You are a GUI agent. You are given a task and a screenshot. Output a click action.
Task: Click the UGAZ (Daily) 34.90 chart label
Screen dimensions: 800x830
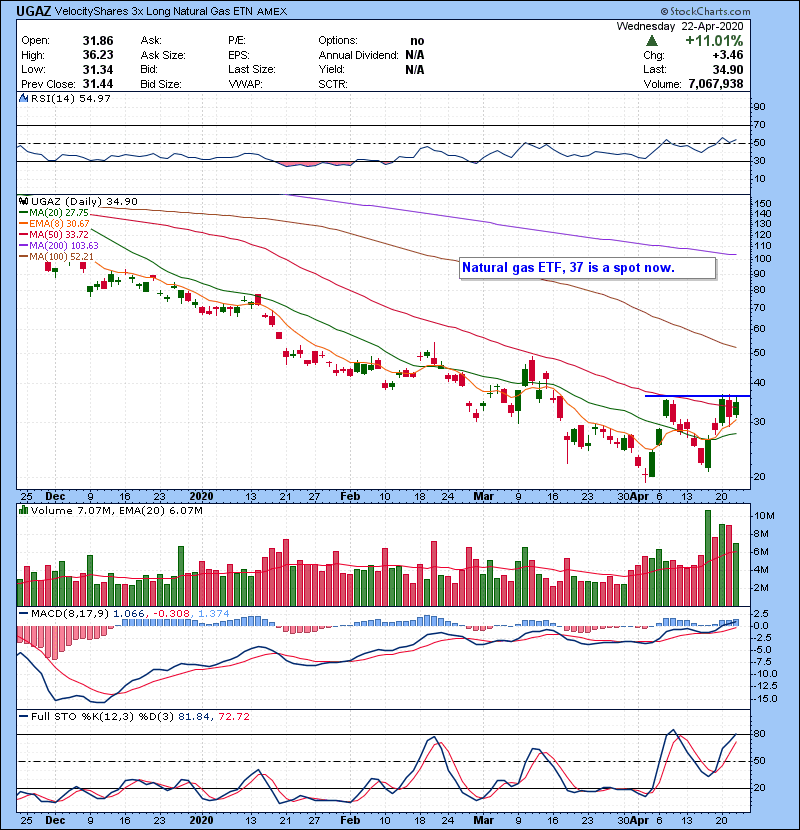coord(84,202)
